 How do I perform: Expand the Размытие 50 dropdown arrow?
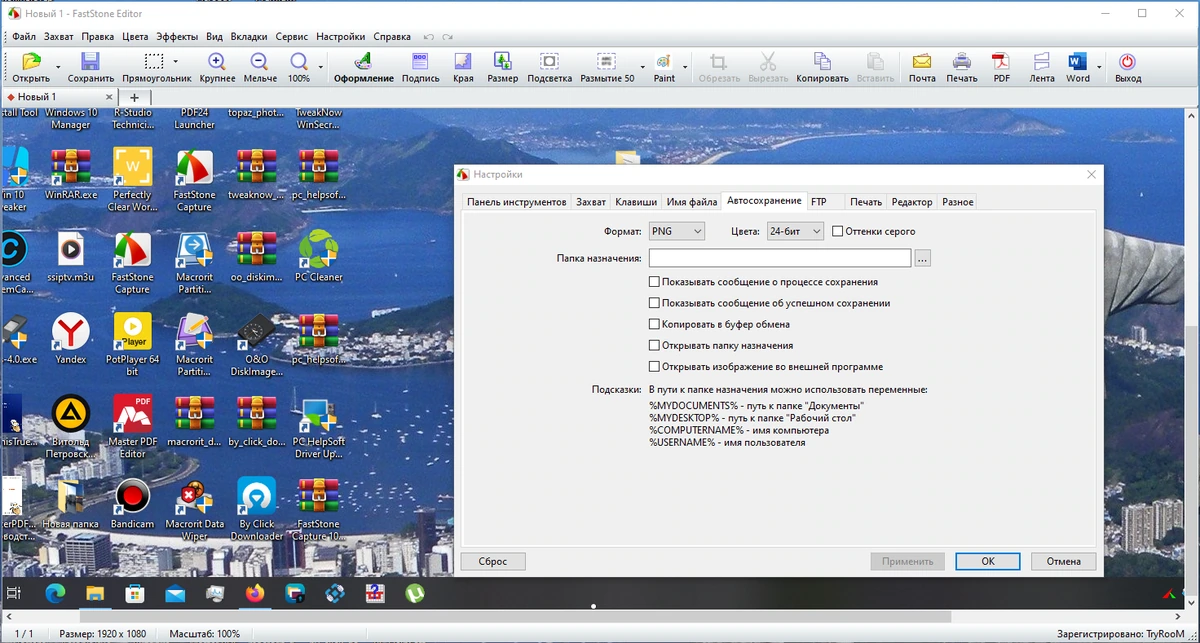pos(642,68)
